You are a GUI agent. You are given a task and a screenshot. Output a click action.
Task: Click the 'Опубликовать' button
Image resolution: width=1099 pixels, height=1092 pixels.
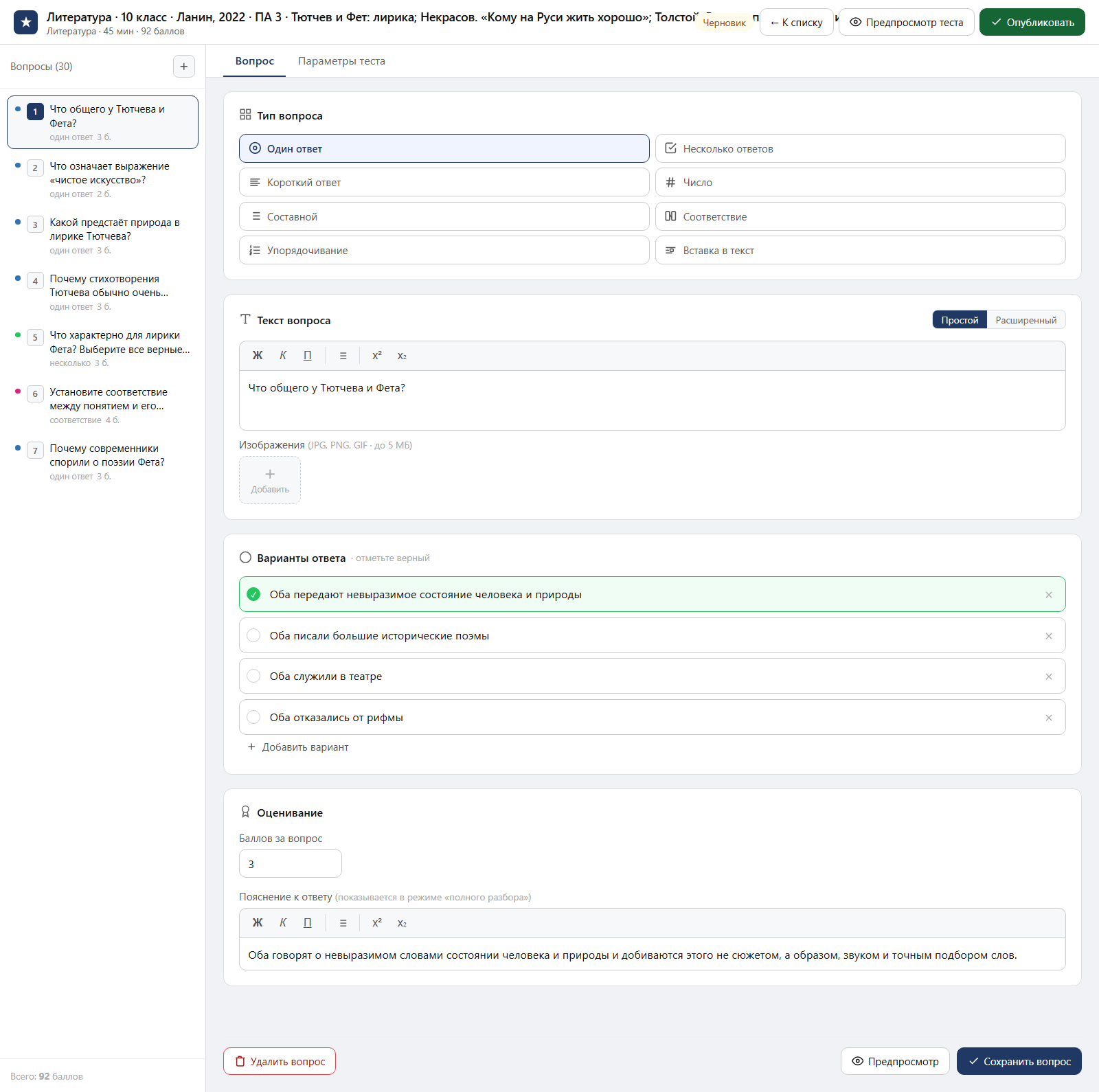[x=1032, y=23]
